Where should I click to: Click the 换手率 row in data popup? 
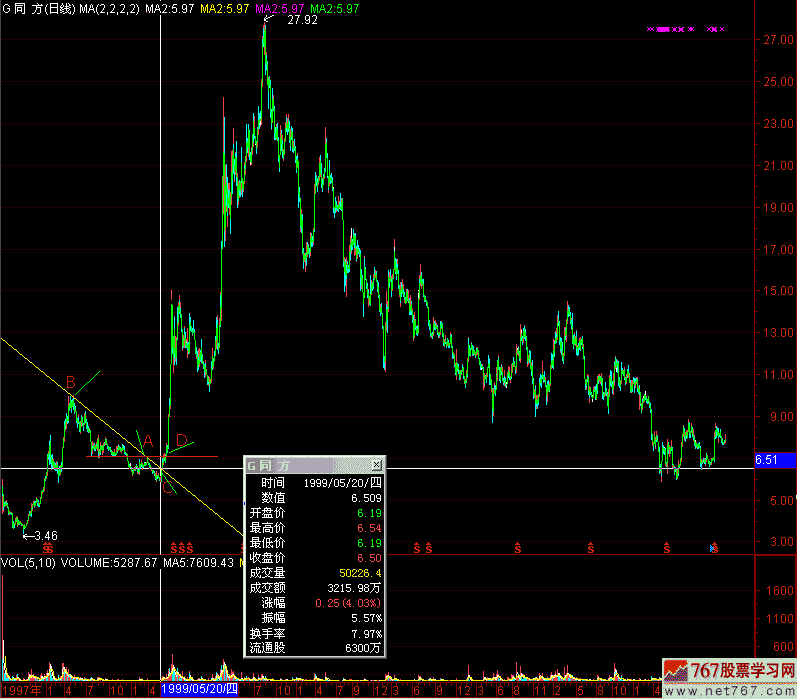(x=267, y=633)
